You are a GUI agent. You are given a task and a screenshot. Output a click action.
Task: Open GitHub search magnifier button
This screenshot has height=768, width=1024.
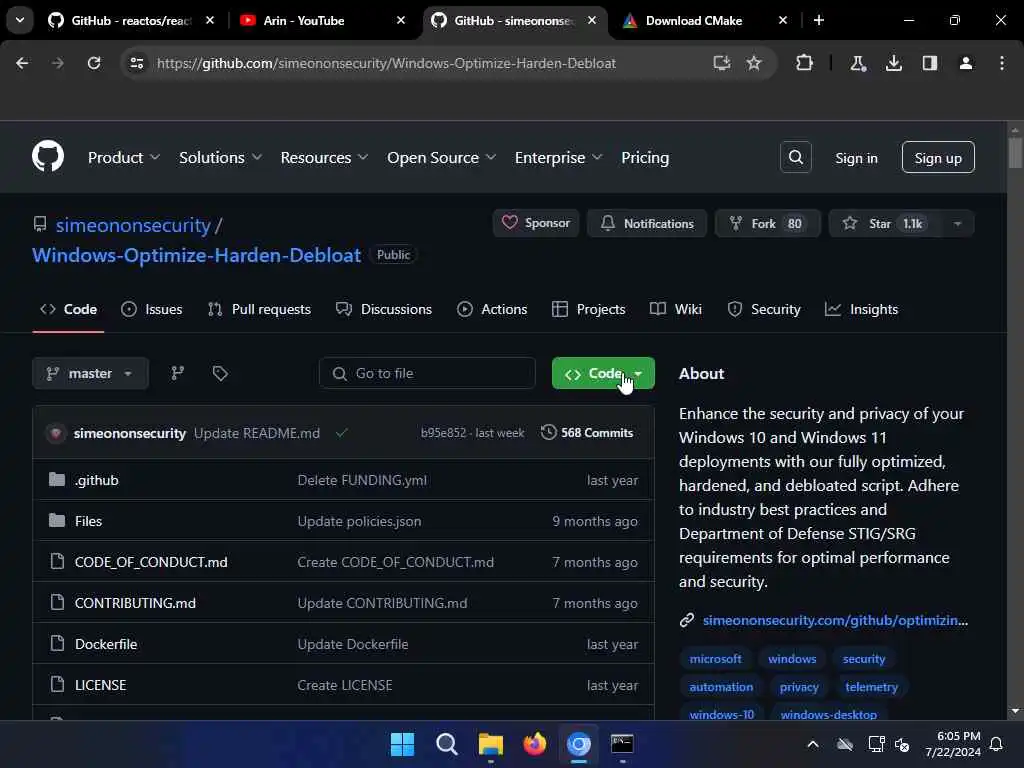click(x=795, y=157)
